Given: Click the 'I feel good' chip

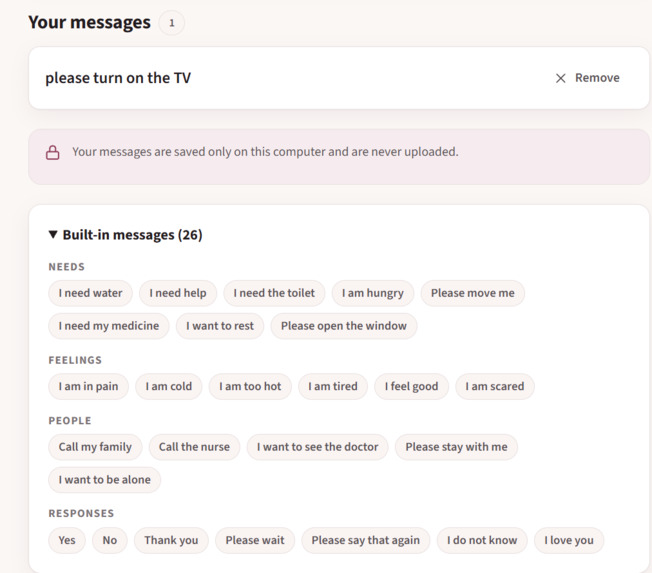Looking at the screenshot, I should click(x=411, y=387).
